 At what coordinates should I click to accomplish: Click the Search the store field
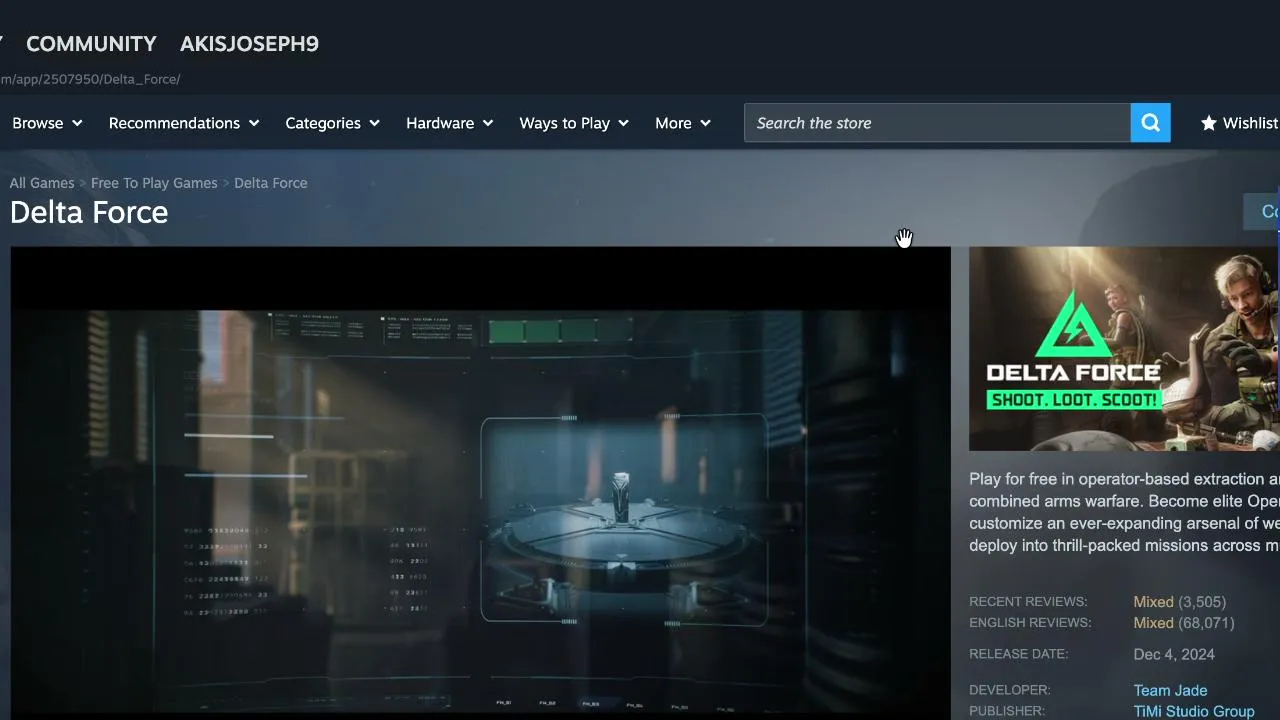point(937,123)
